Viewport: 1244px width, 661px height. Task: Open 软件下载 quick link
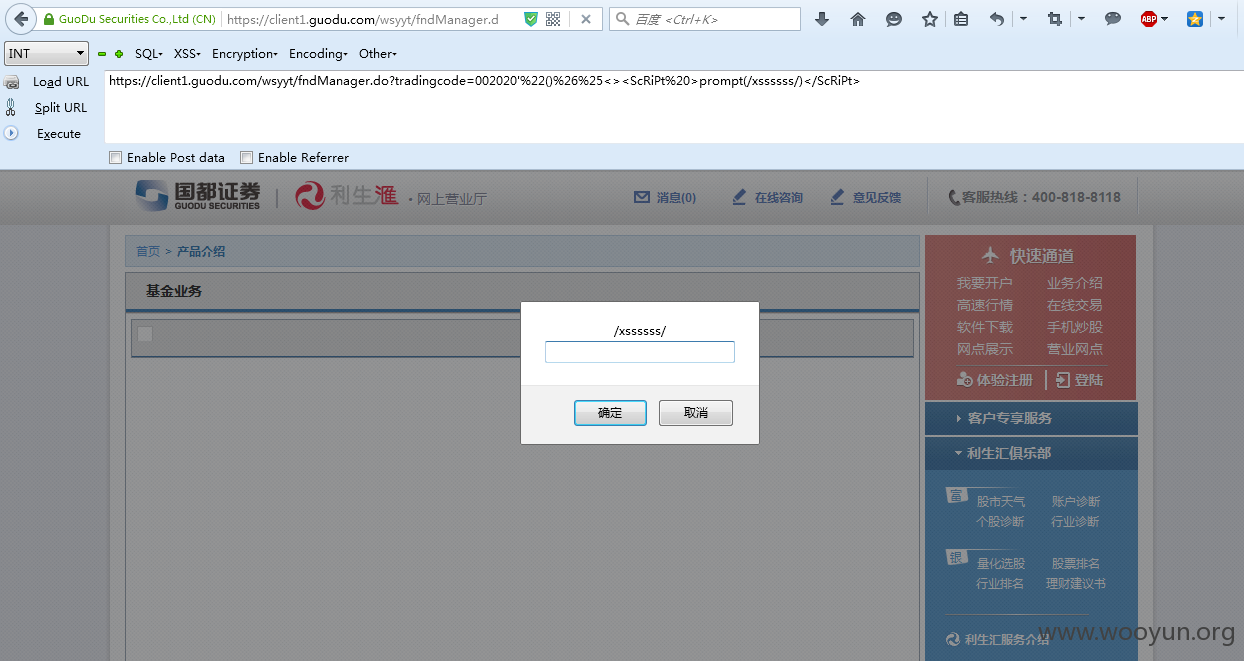984,327
